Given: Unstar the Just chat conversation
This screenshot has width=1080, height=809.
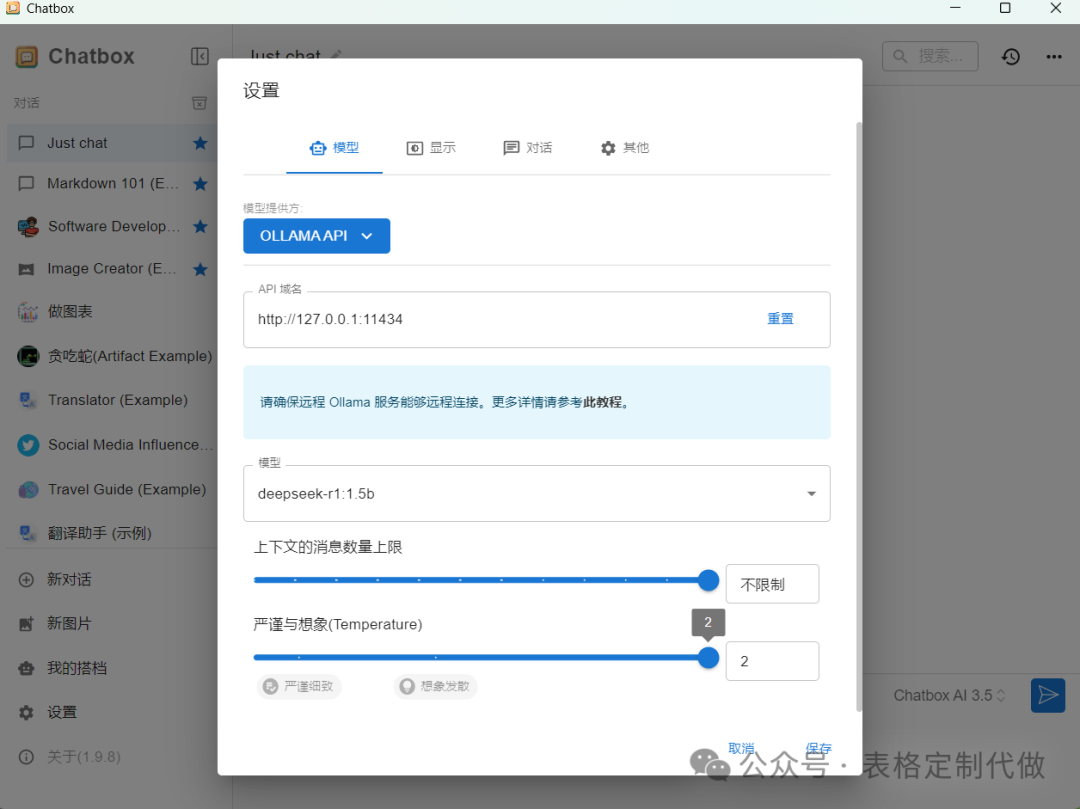Looking at the screenshot, I should [x=200, y=143].
